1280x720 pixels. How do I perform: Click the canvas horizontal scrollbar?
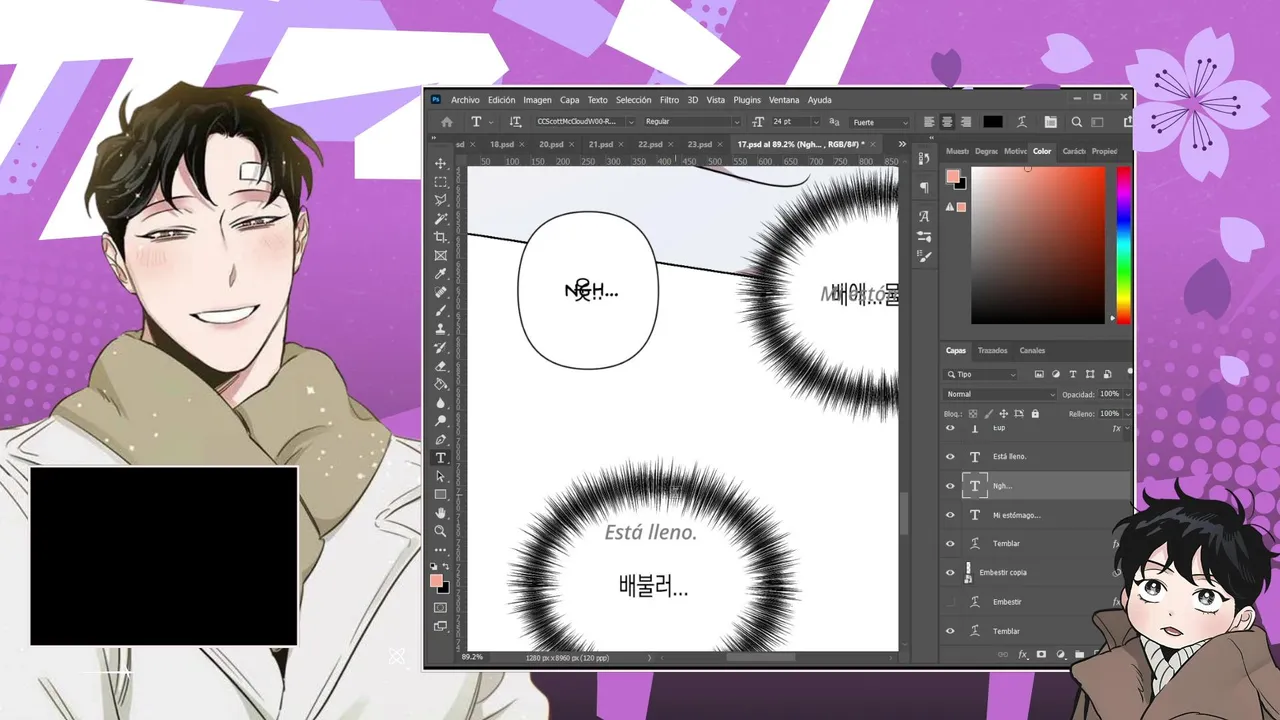pyautogui.click(x=760, y=657)
